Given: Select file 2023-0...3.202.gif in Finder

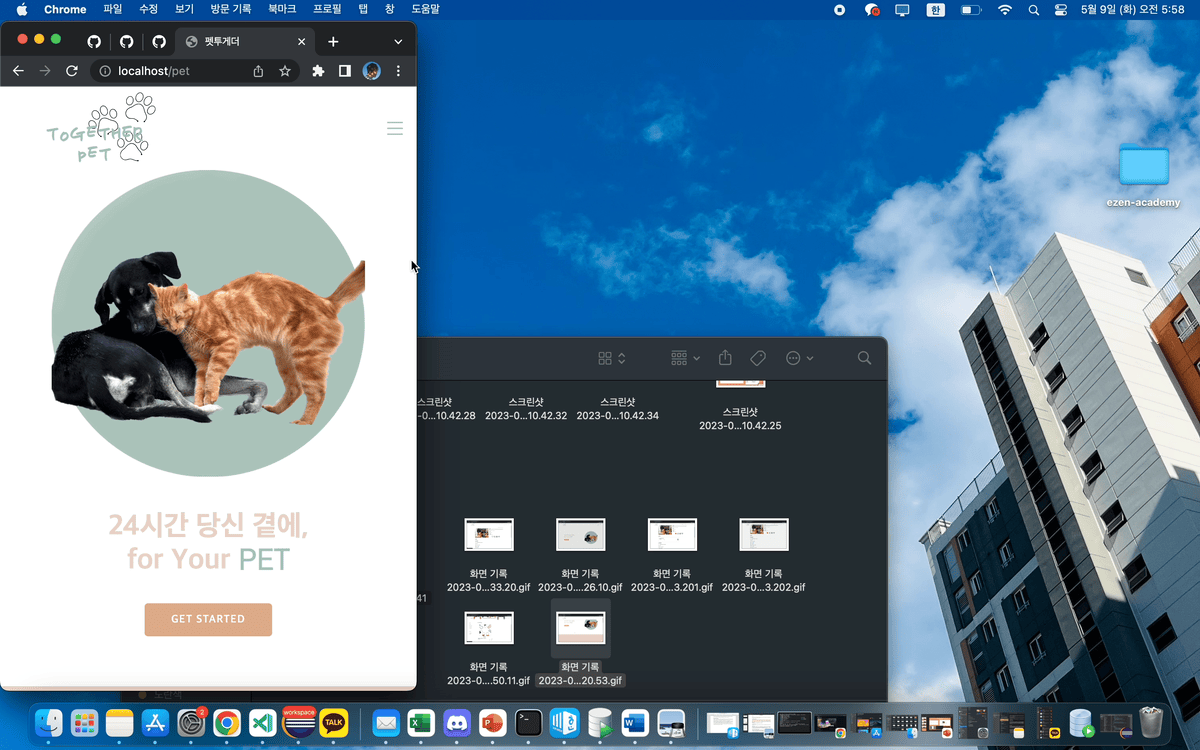Looking at the screenshot, I should coord(764,555).
